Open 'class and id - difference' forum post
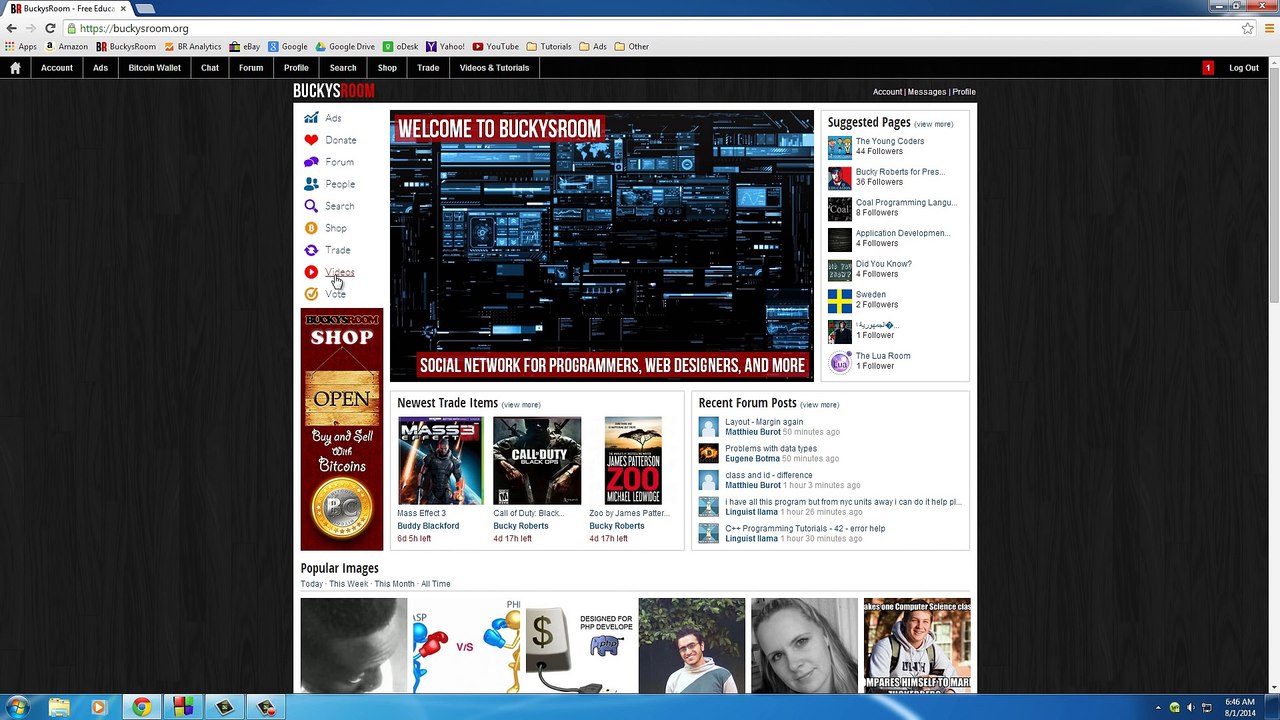Screen dimensions: 1280x720 [769, 476]
